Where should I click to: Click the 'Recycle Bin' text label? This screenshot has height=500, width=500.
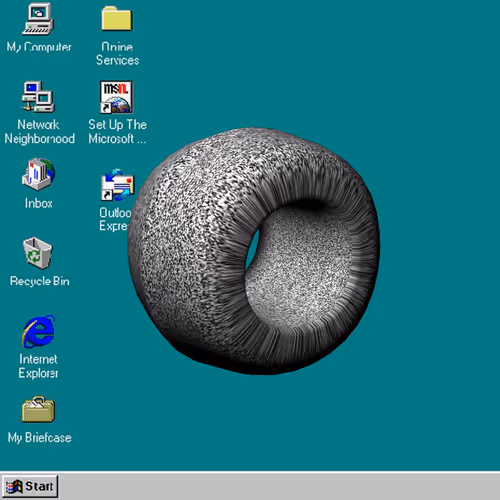(40, 281)
